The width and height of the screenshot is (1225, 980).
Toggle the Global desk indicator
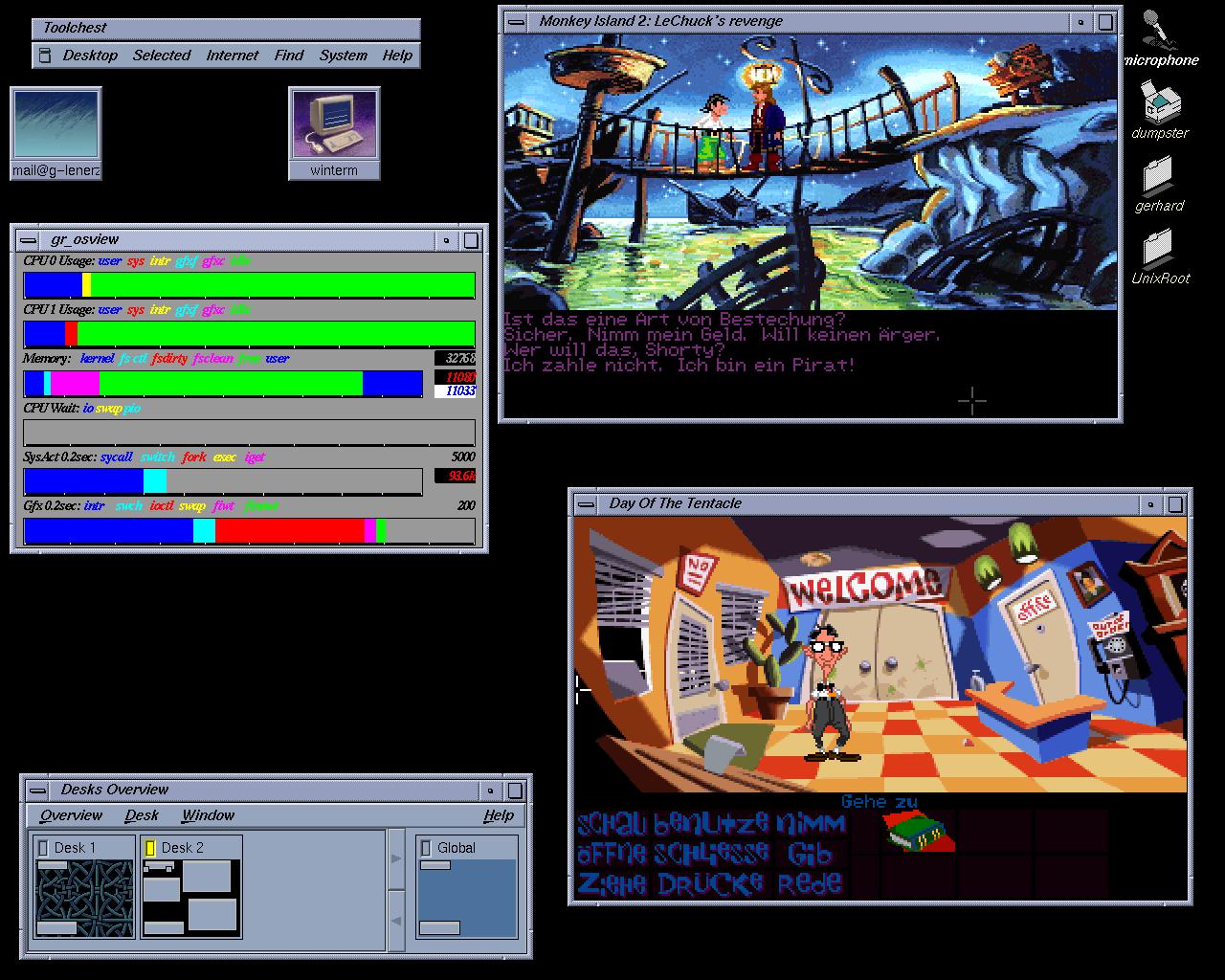[426, 848]
